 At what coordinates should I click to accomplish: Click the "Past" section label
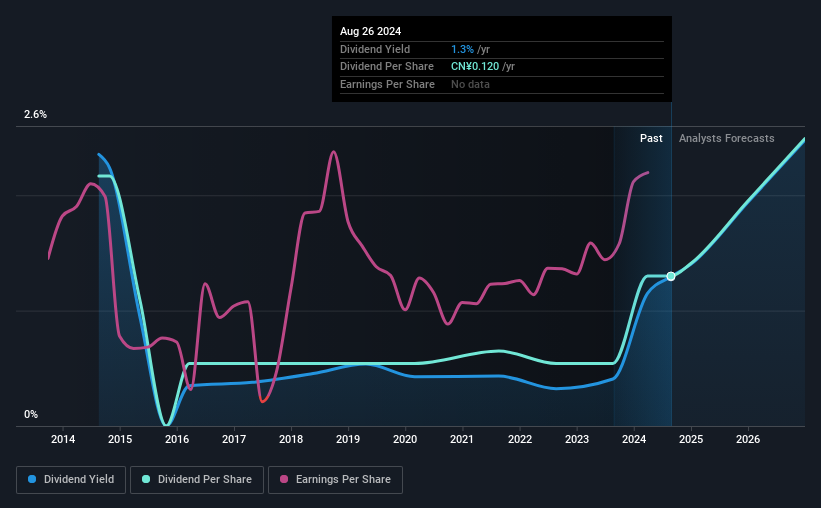coord(651,139)
